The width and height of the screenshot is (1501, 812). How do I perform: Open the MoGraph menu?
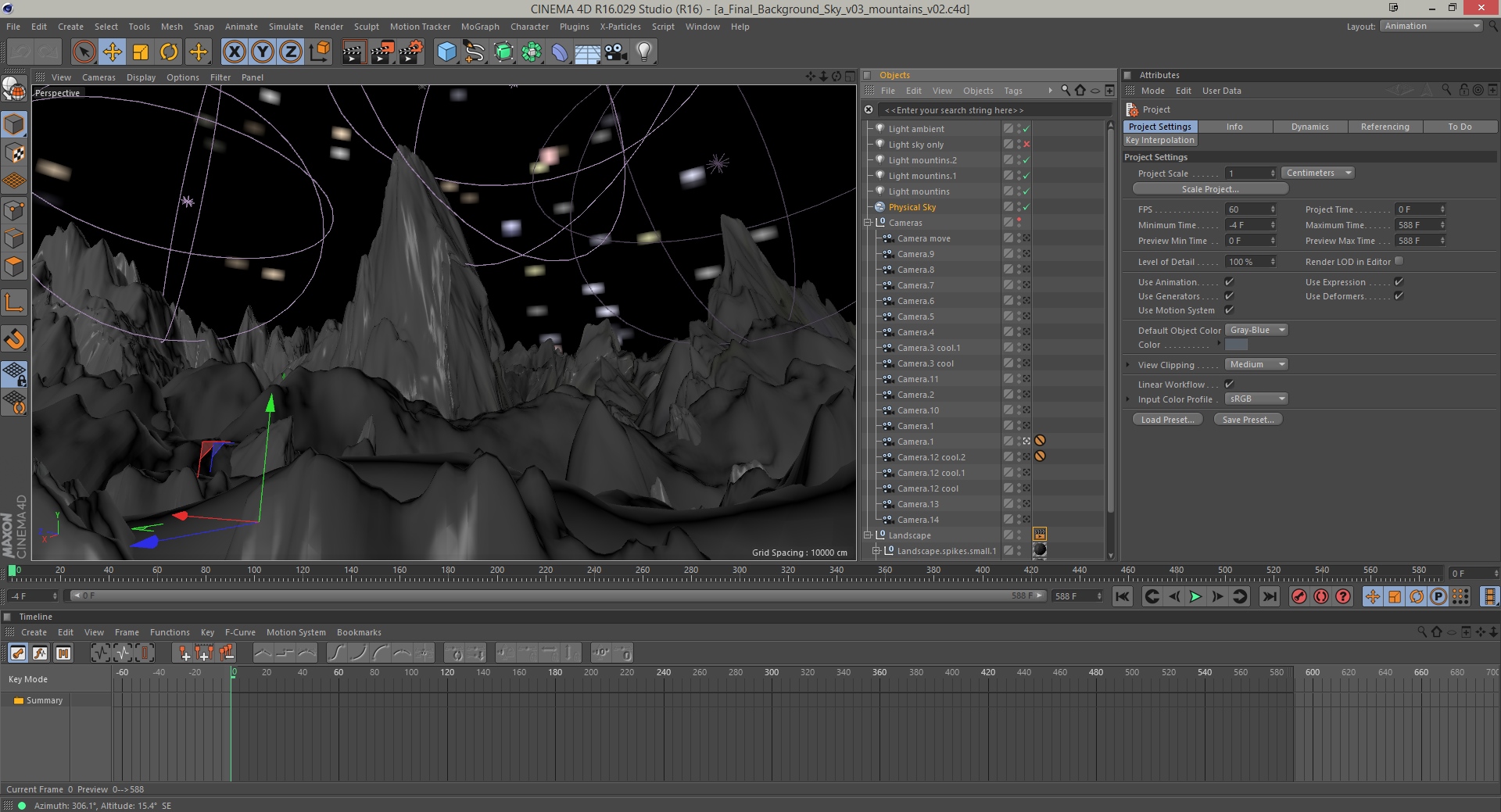(480, 27)
